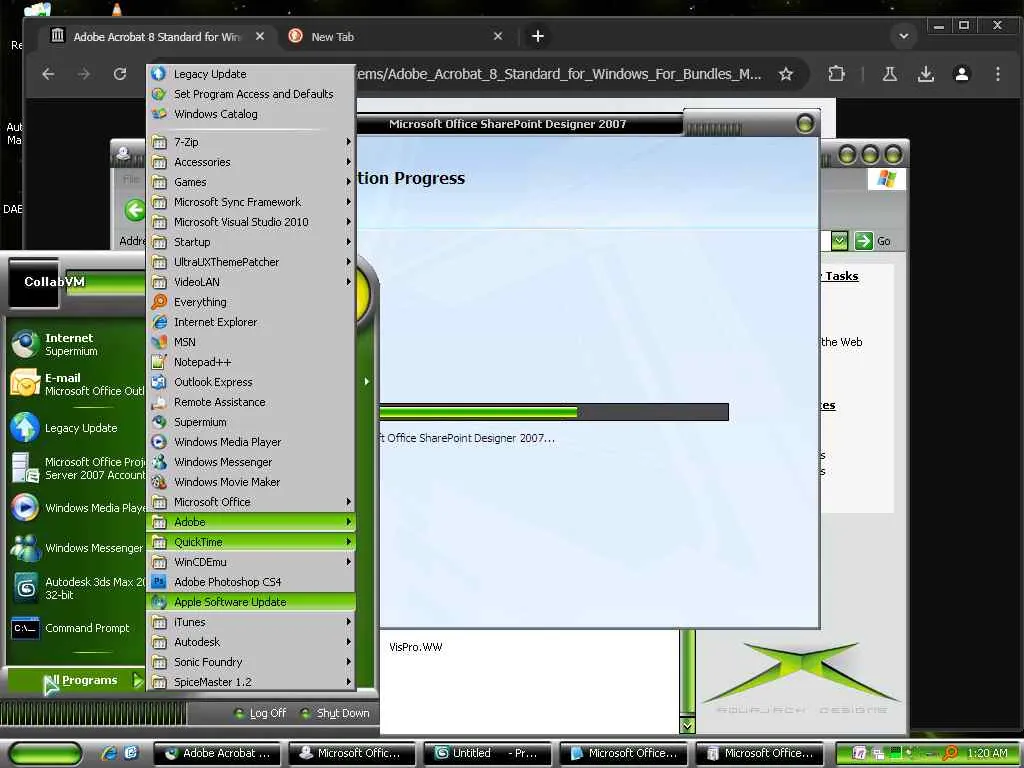Image resolution: width=1024 pixels, height=768 pixels.
Task: Switch to Adobe Acrobat 8 Standard tab
Action: (x=157, y=37)
